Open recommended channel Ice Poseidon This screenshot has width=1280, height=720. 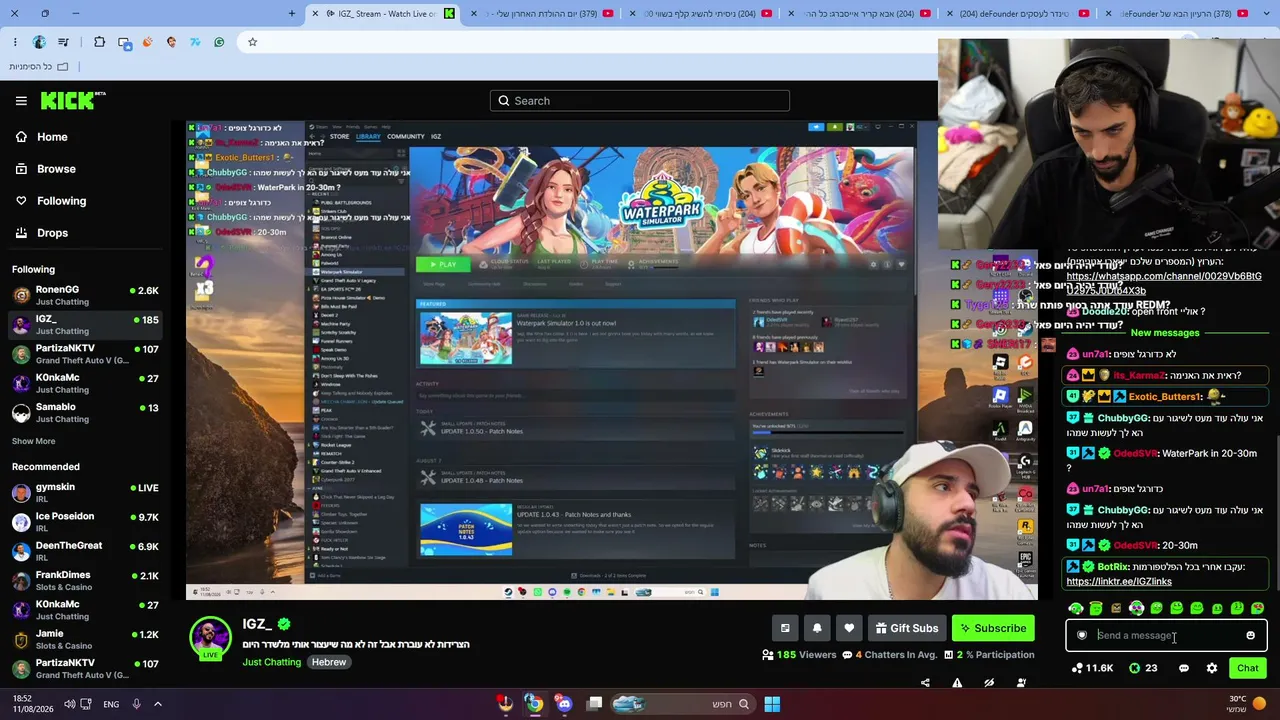click(85, 522)
